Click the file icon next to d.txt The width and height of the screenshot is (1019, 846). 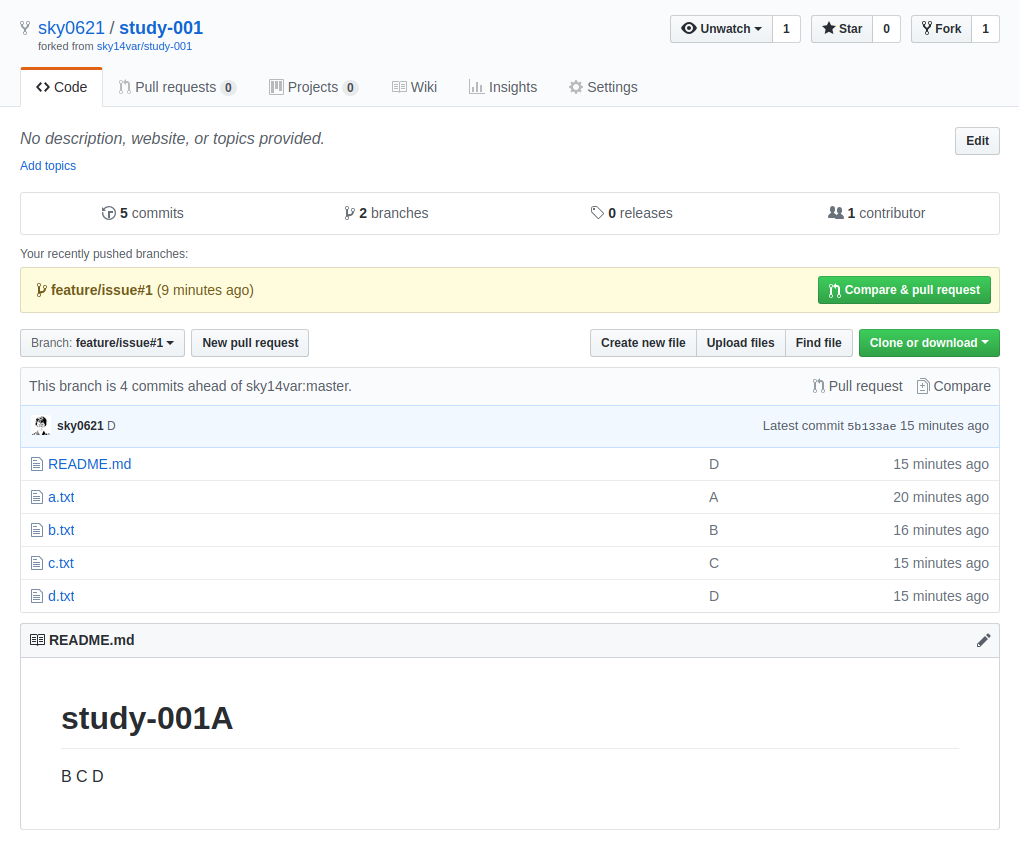(x=37, y=596)
